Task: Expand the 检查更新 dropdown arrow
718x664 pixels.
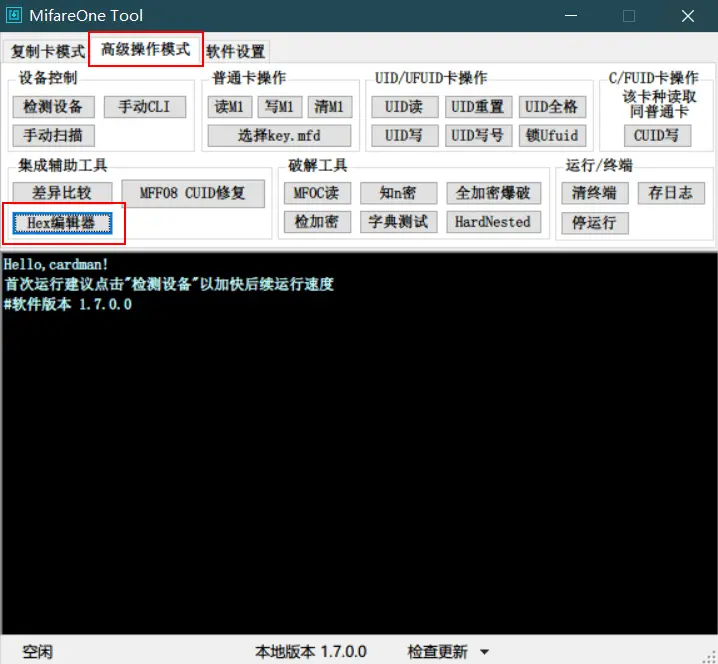Action: click(485, 652)
